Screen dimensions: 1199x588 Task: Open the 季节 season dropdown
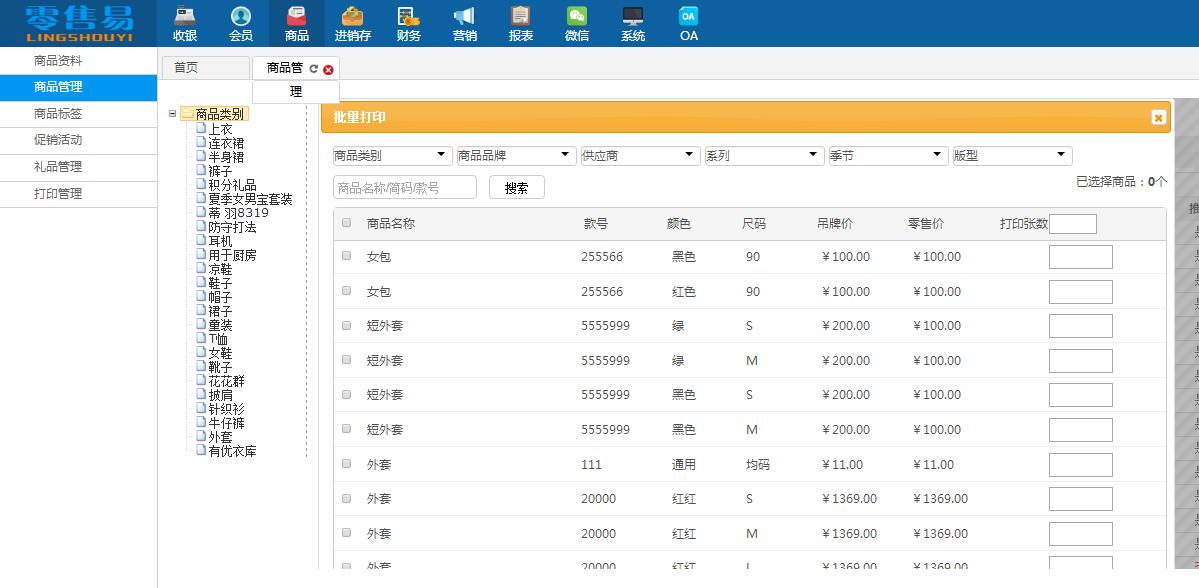[x=887, y=155]
